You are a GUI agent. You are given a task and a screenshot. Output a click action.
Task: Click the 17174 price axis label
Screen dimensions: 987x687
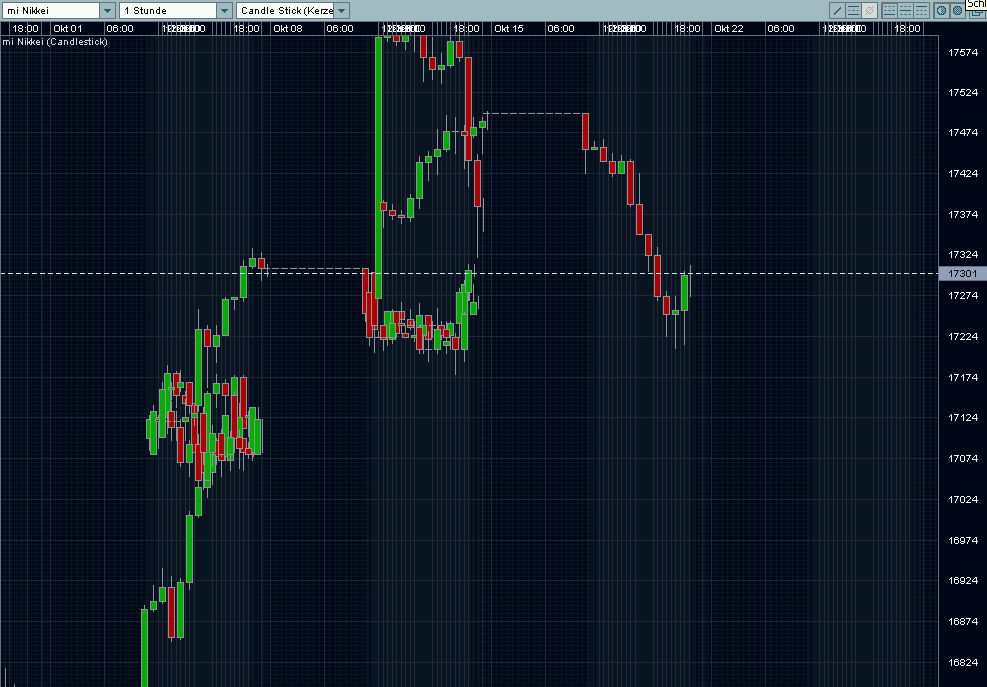click(x=963, y=378)
